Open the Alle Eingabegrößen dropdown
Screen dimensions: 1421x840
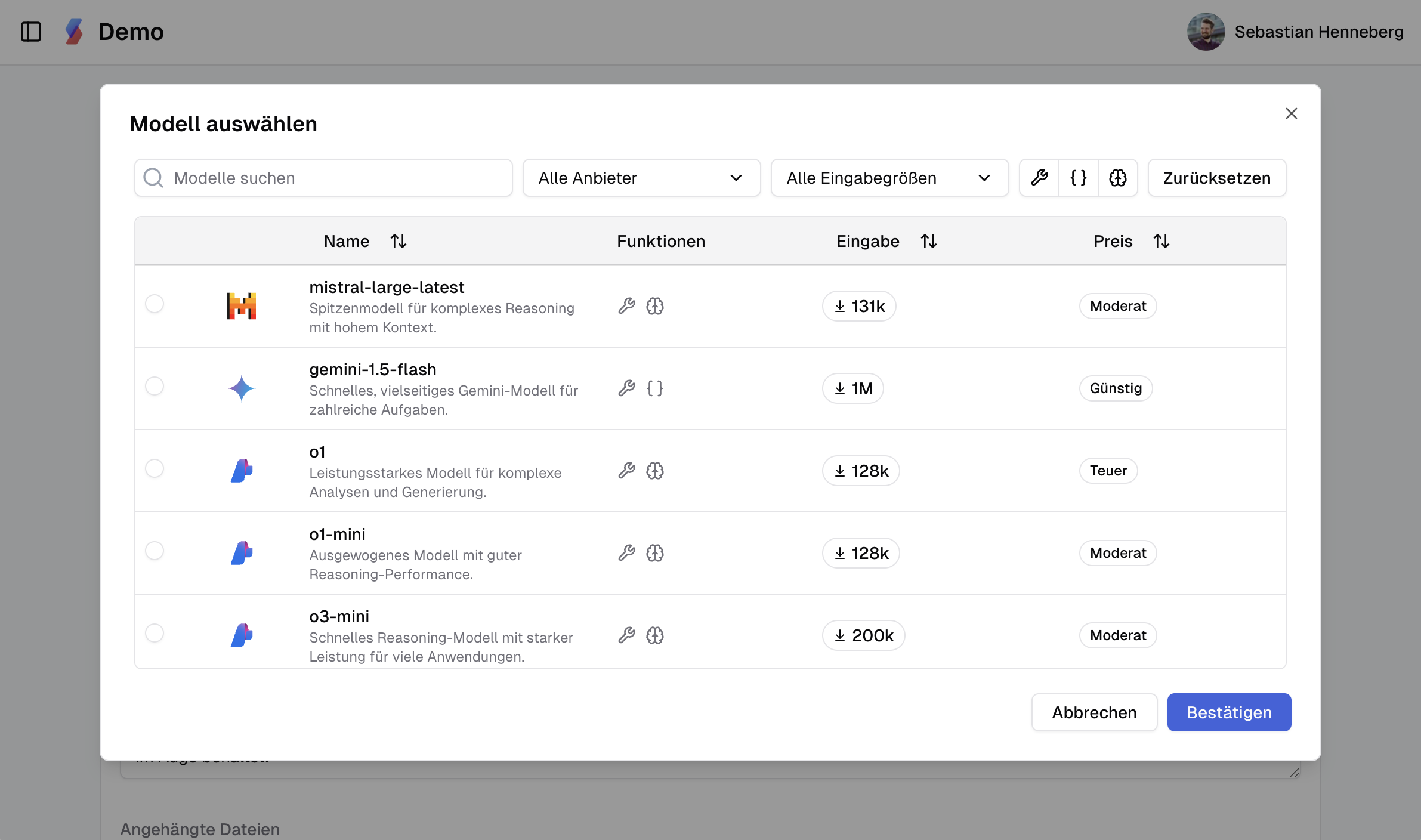coord(889,177)
